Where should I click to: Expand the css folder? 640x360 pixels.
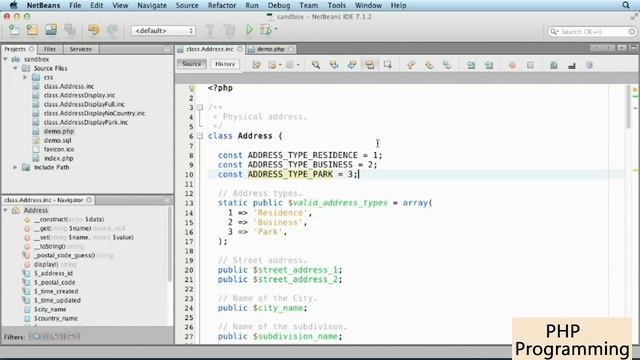(25, 77)
